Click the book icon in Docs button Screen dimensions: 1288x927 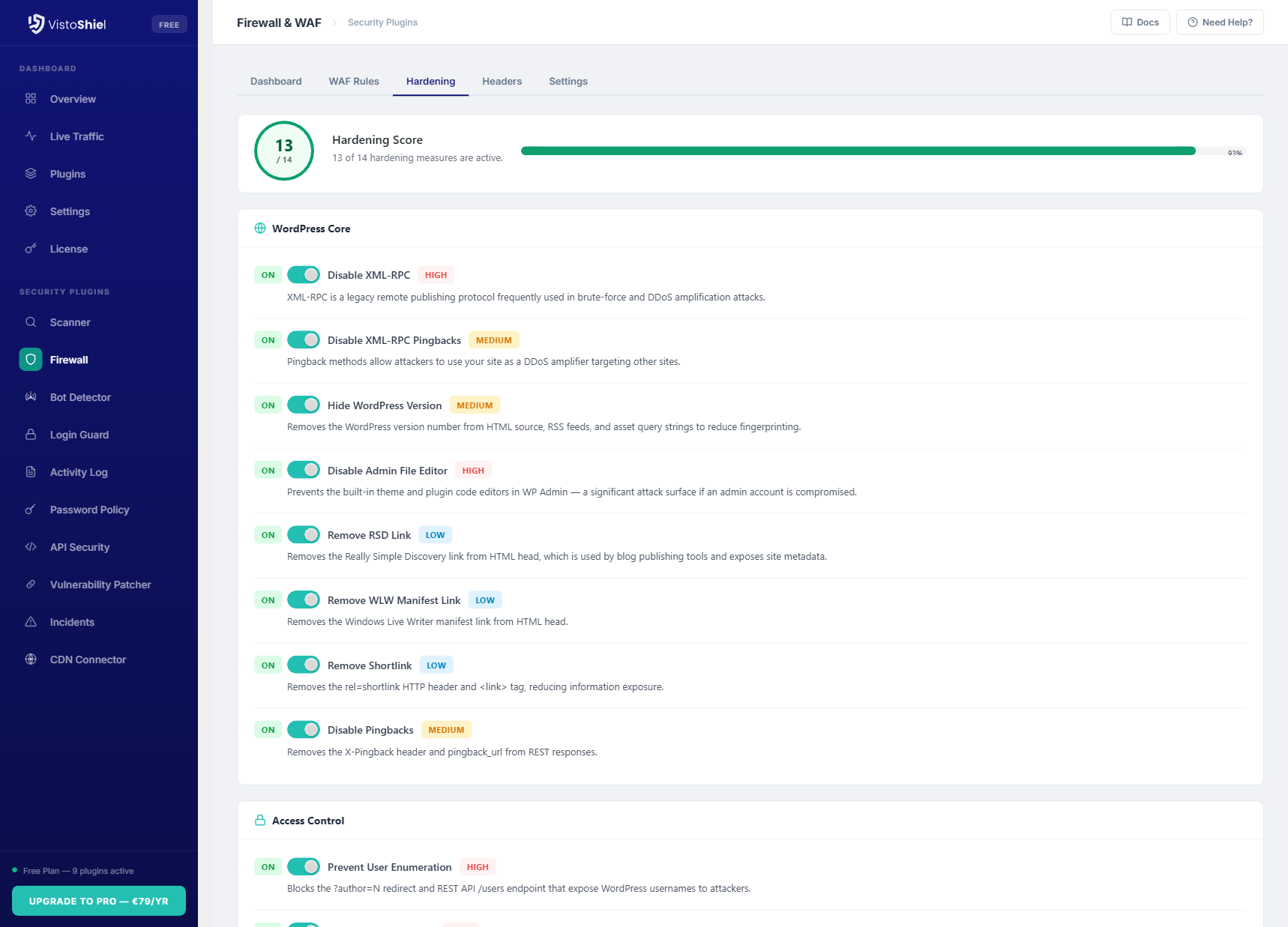coord(1127,22)
